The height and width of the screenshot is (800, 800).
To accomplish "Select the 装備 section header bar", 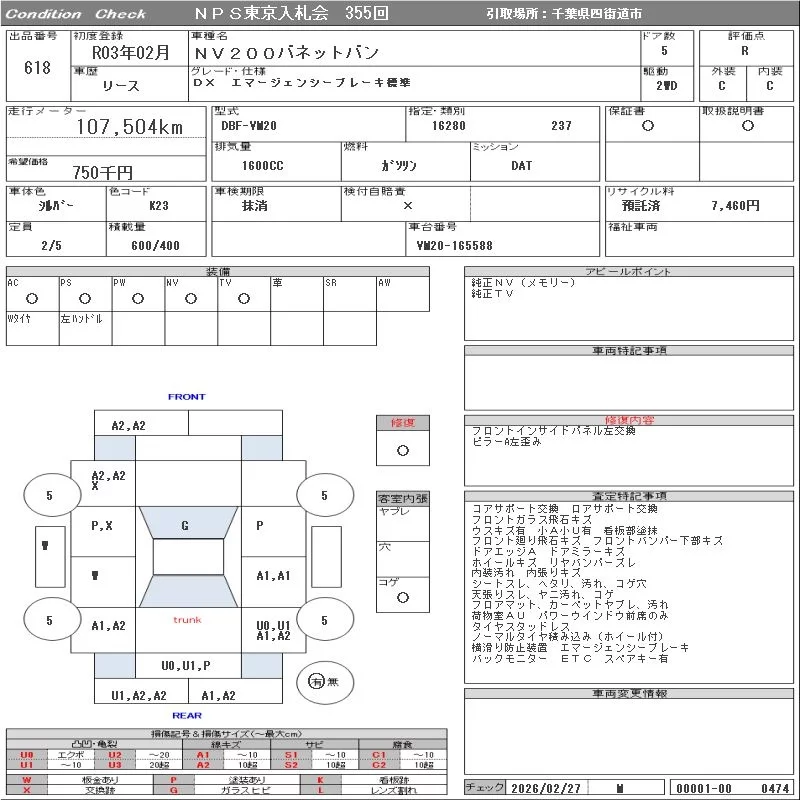I will click(218, 272).
